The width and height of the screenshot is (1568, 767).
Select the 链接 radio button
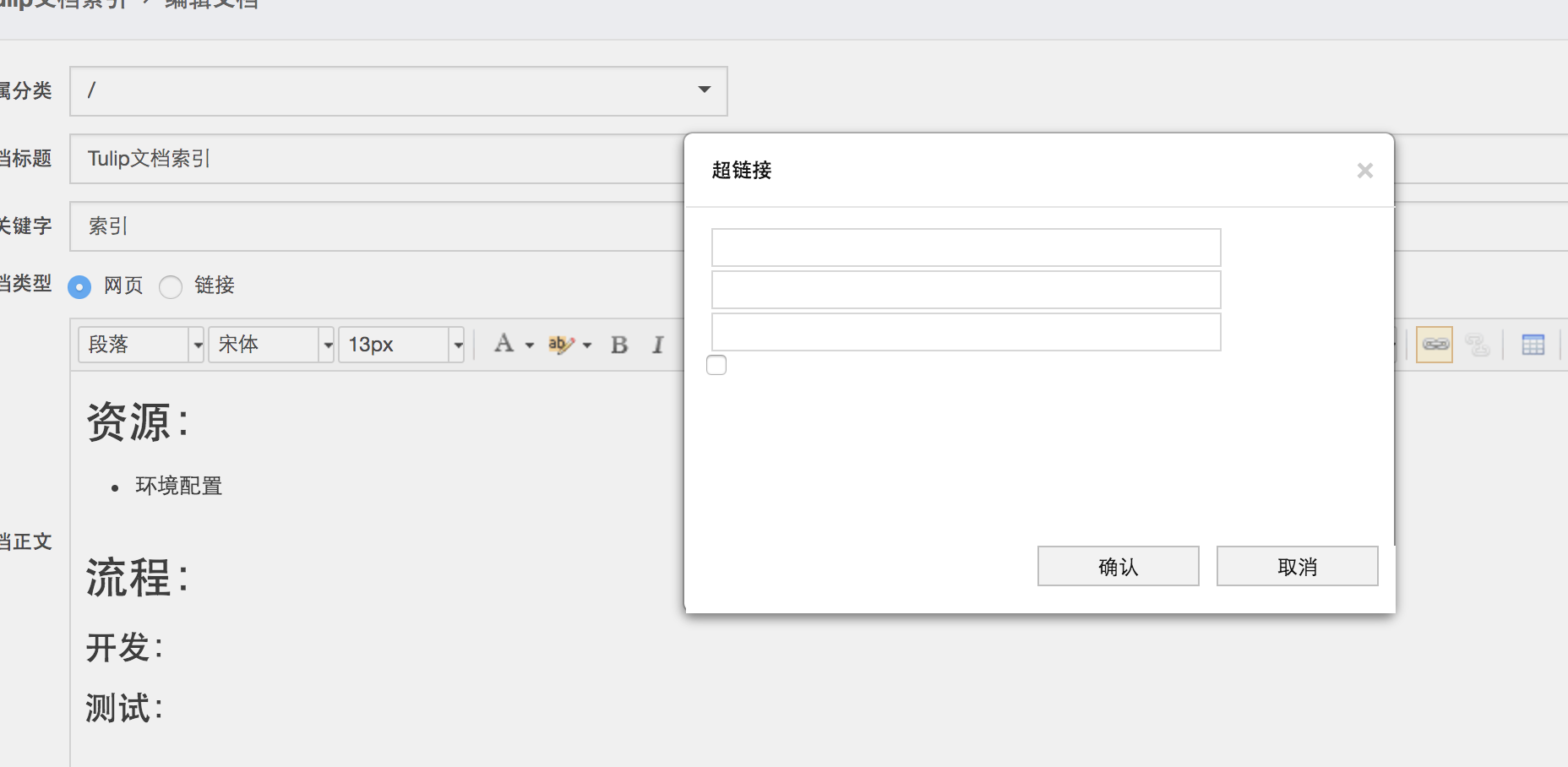[x=171, y=287]
